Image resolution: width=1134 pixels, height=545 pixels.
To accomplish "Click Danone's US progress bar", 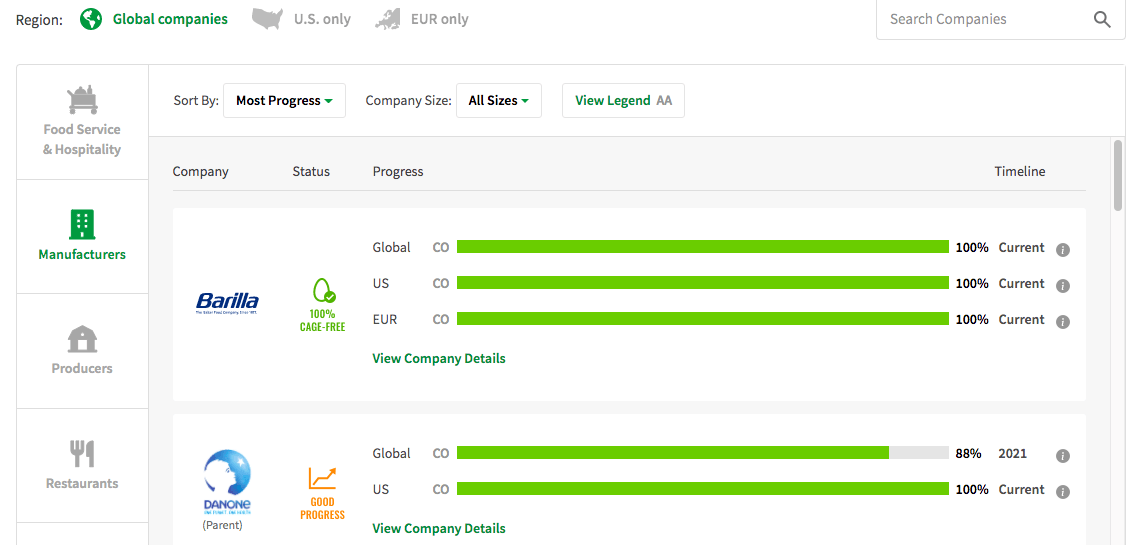I will coord(703,489).
